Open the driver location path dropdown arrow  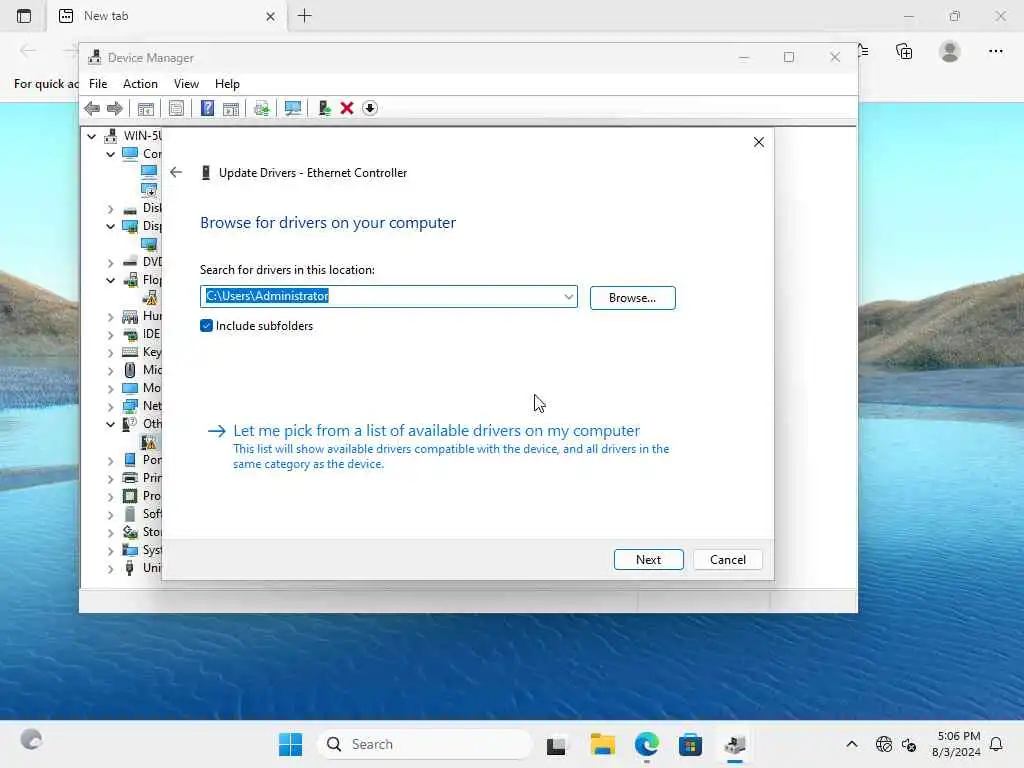click(569, 296)
